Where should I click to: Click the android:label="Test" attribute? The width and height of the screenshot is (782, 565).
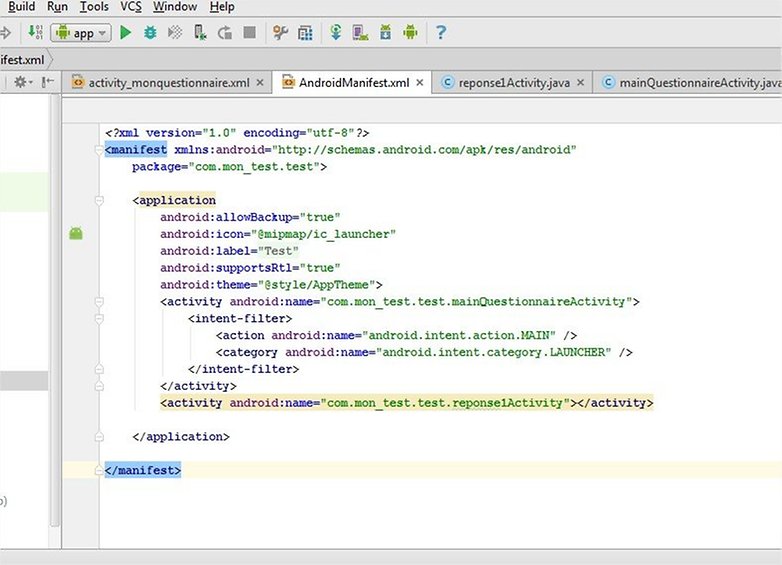click(x=229, y=251)
